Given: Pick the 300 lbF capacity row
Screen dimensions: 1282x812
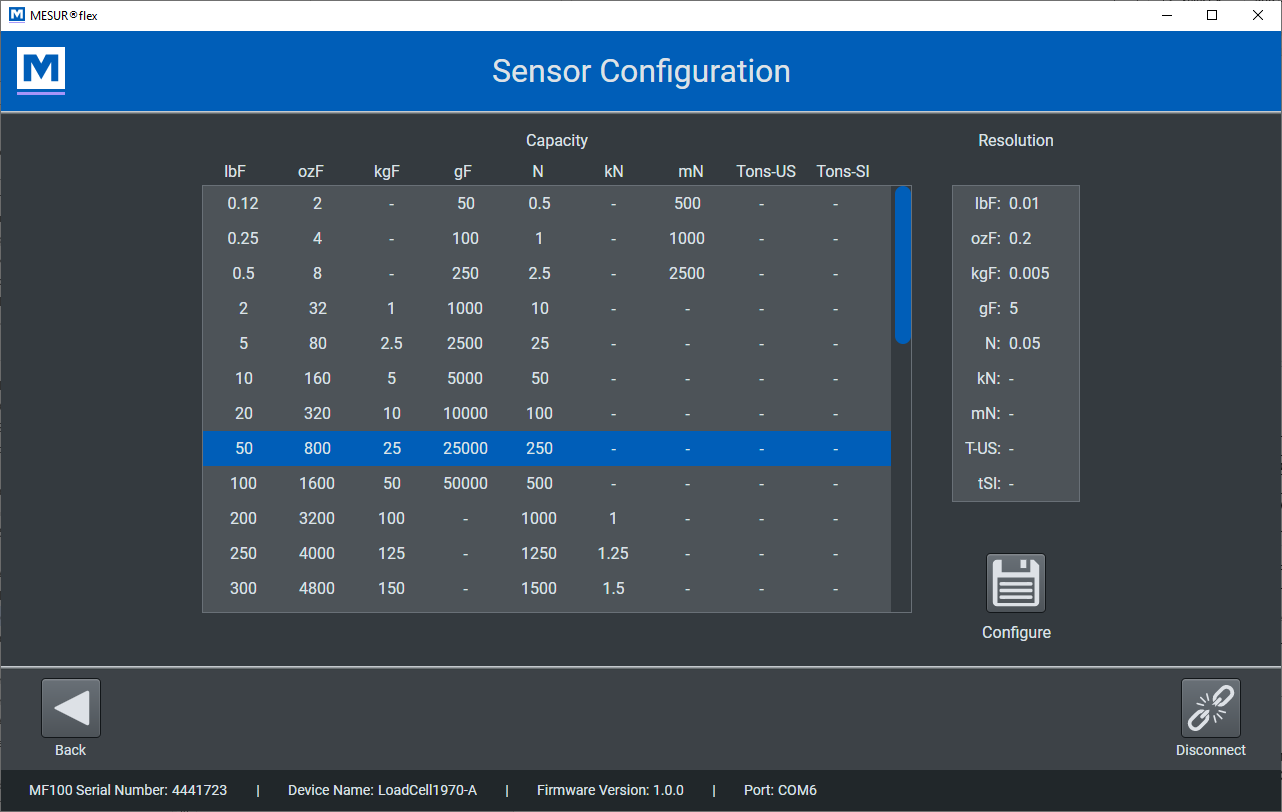Looking at the screenshot, I should 546,588.
